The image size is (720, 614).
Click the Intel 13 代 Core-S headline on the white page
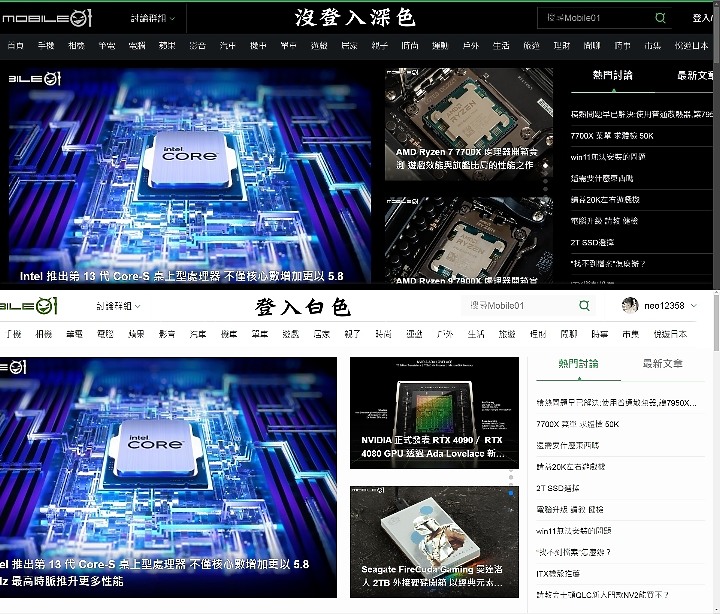pyautogui.click(x=154, y=572)
